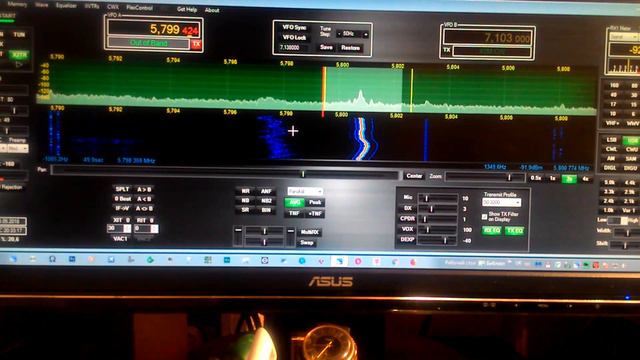Select LSB mode
The height and width of the screenshot is (360, 640).
(611, 140)
